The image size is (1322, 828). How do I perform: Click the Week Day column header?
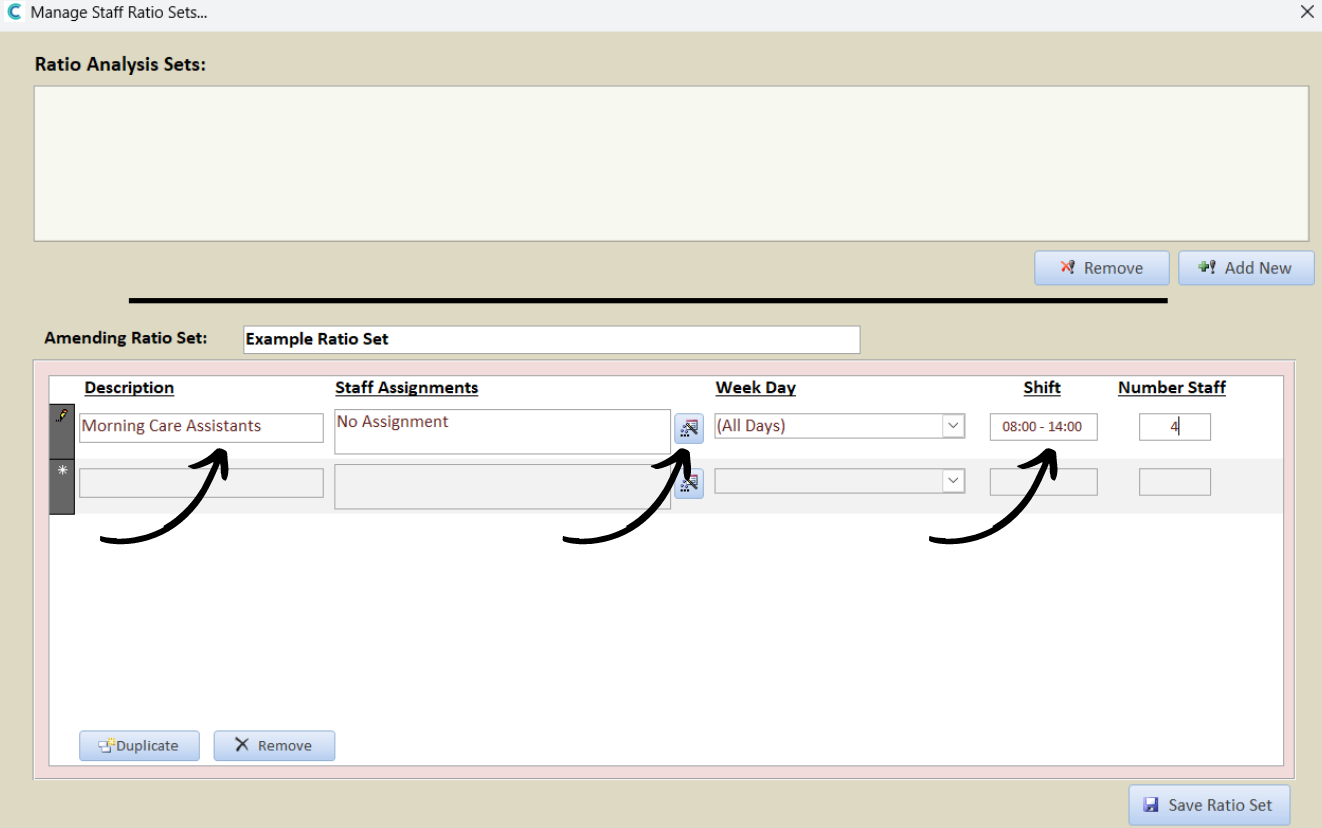click(755, 388)
